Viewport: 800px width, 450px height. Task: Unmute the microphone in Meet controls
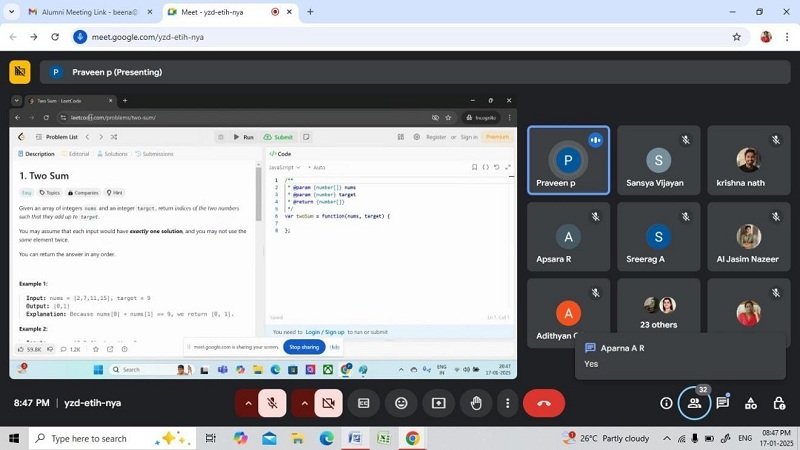272,403
